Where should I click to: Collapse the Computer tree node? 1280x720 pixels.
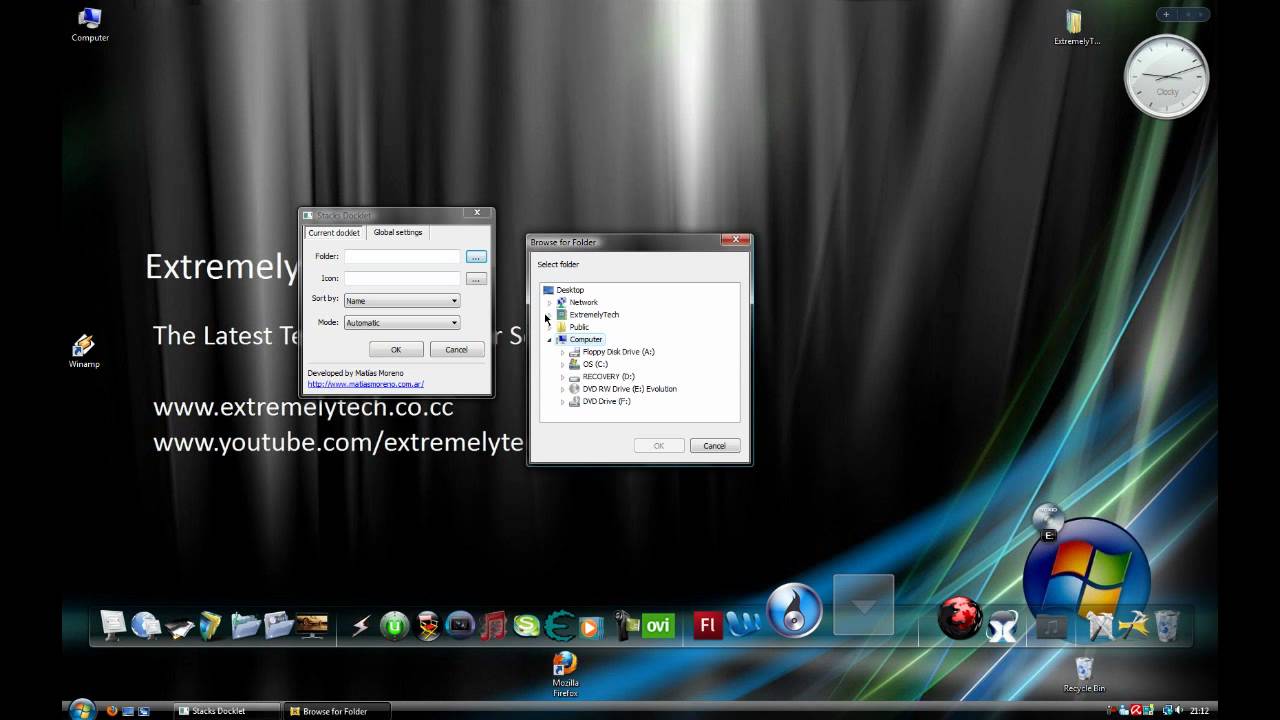click(547, 339)
